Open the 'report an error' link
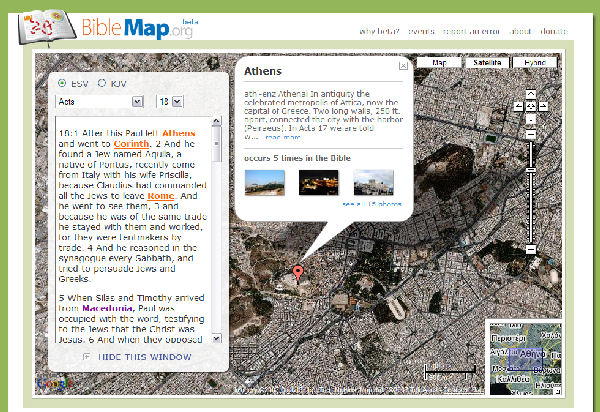The width and height of the screenshot is (600, 412). [471, 31]
